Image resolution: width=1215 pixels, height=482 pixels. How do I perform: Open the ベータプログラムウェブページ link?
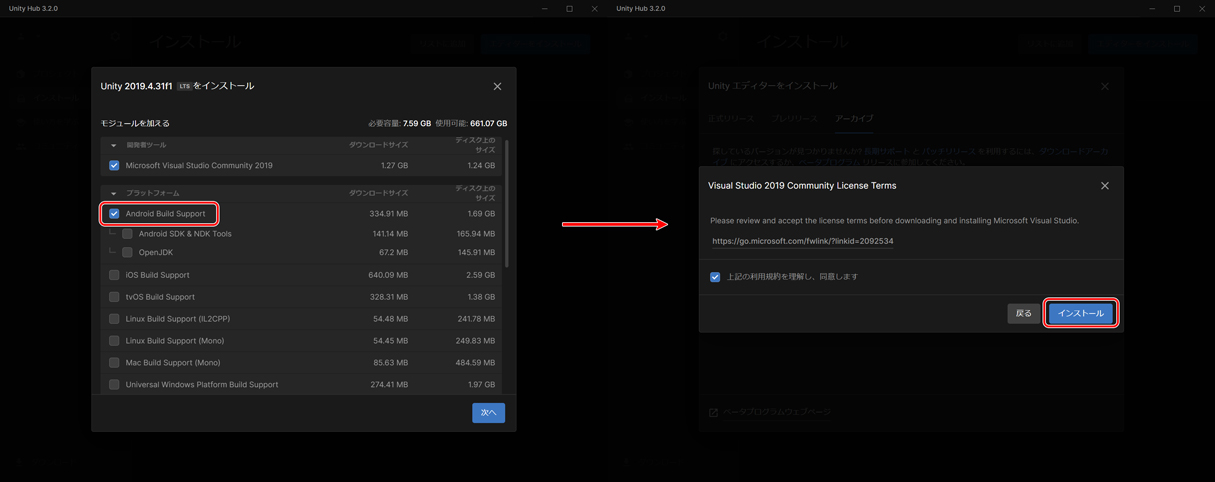[x=777, y=412]
